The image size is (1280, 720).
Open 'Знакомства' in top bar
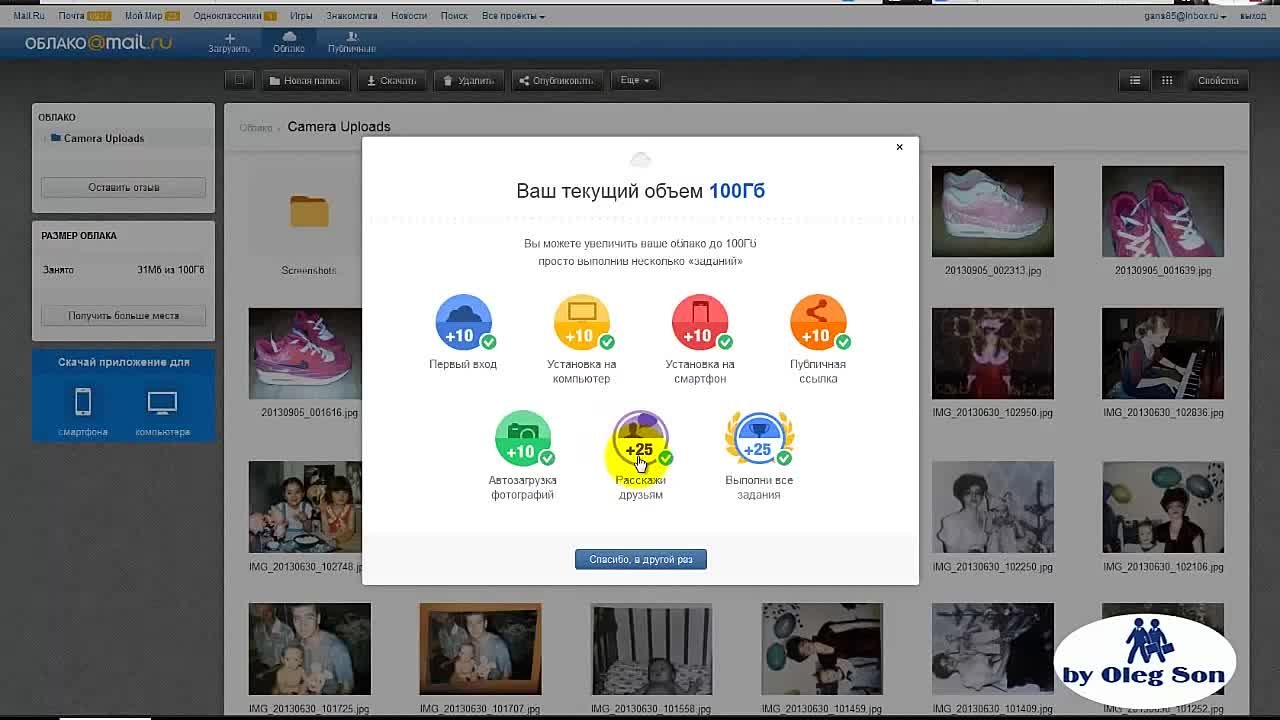352,16
